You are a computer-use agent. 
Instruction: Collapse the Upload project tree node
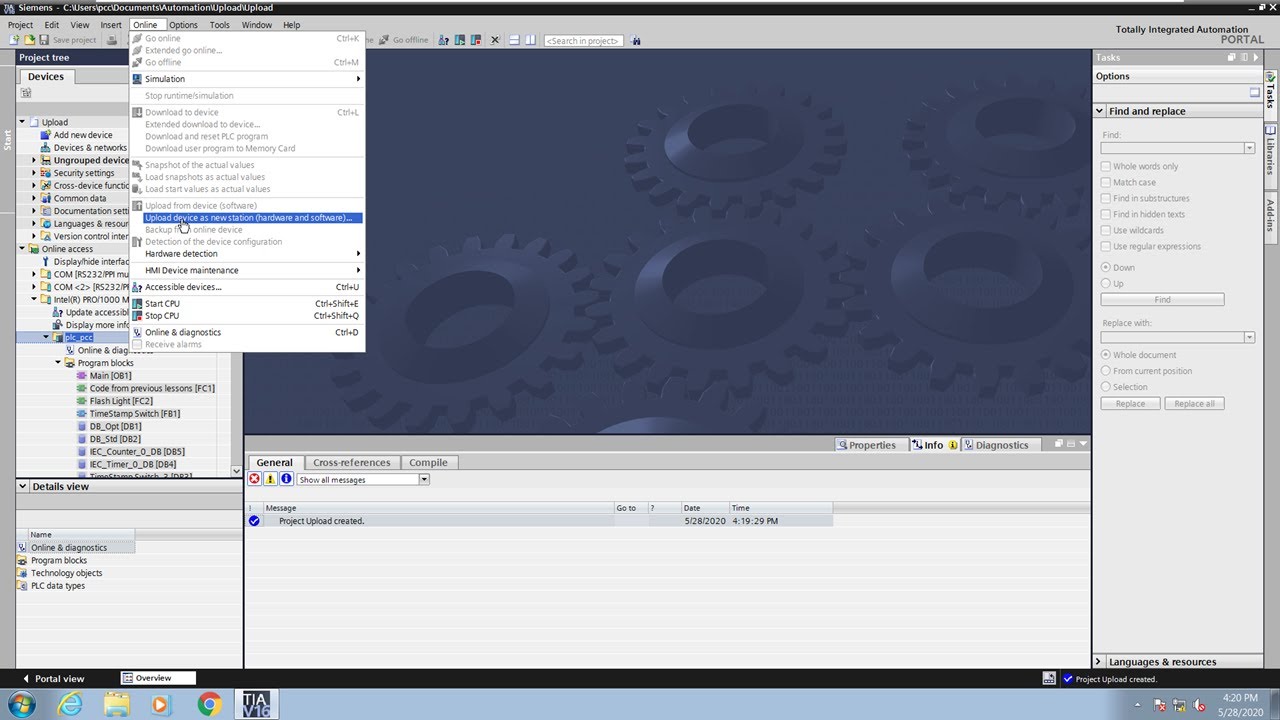tap(22, 122)
